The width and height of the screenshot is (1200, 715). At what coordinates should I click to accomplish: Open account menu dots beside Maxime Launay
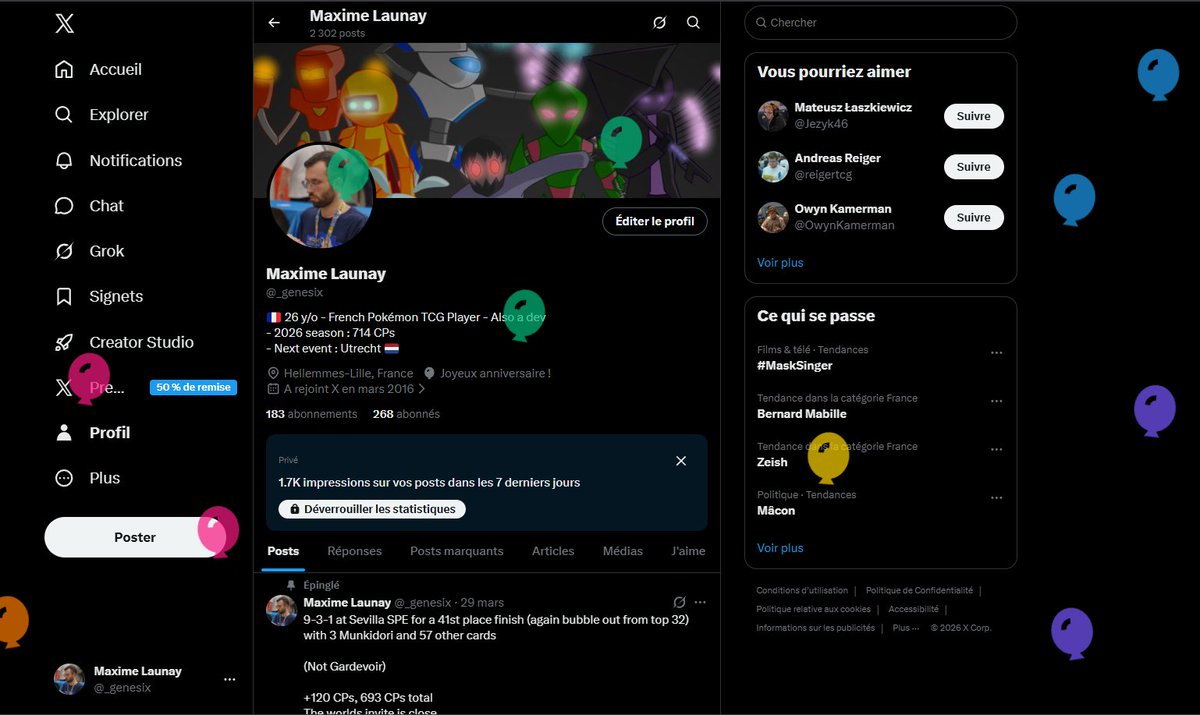230,679
